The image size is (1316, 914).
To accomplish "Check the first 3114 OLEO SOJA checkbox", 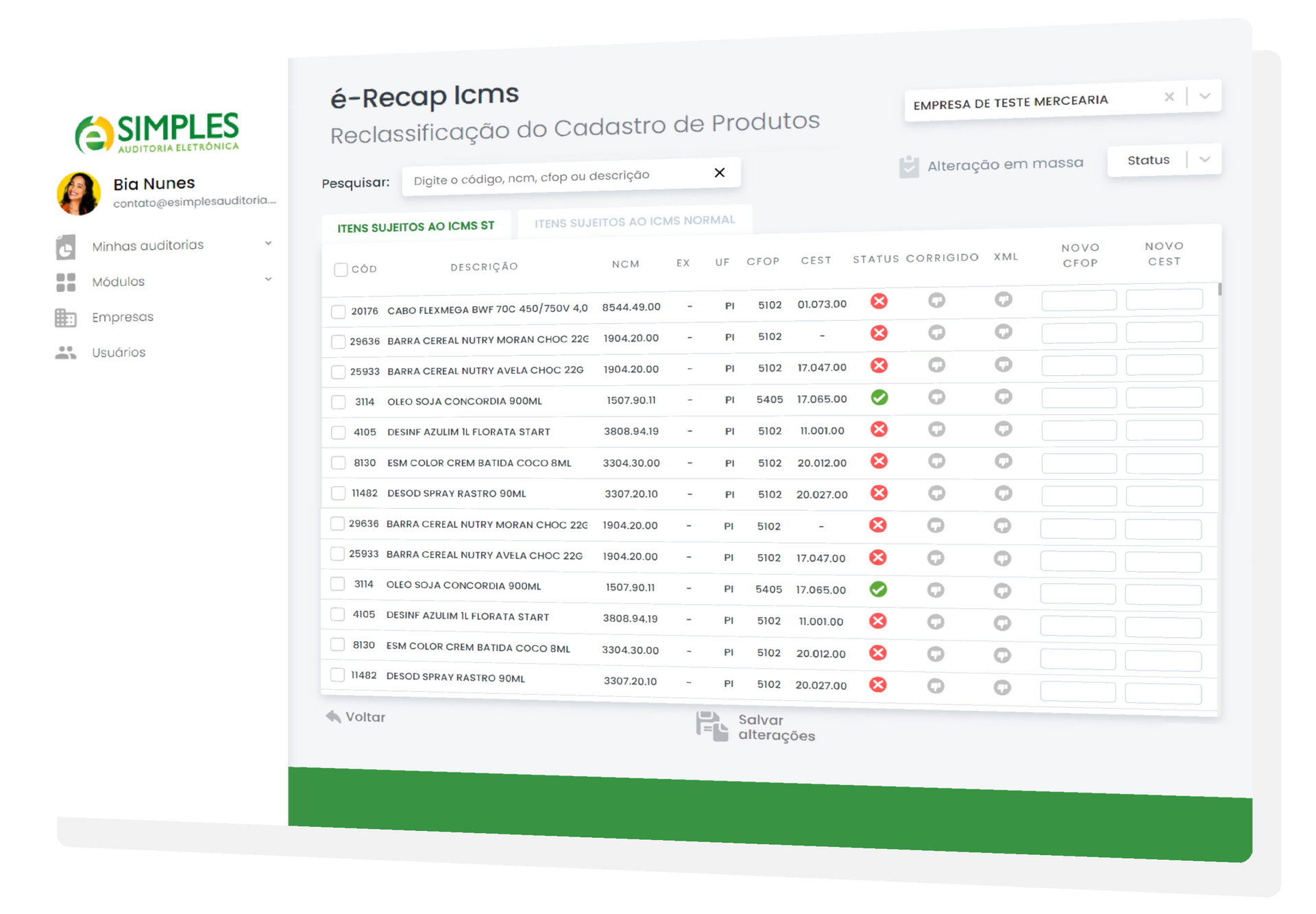I will coord(338,402).
